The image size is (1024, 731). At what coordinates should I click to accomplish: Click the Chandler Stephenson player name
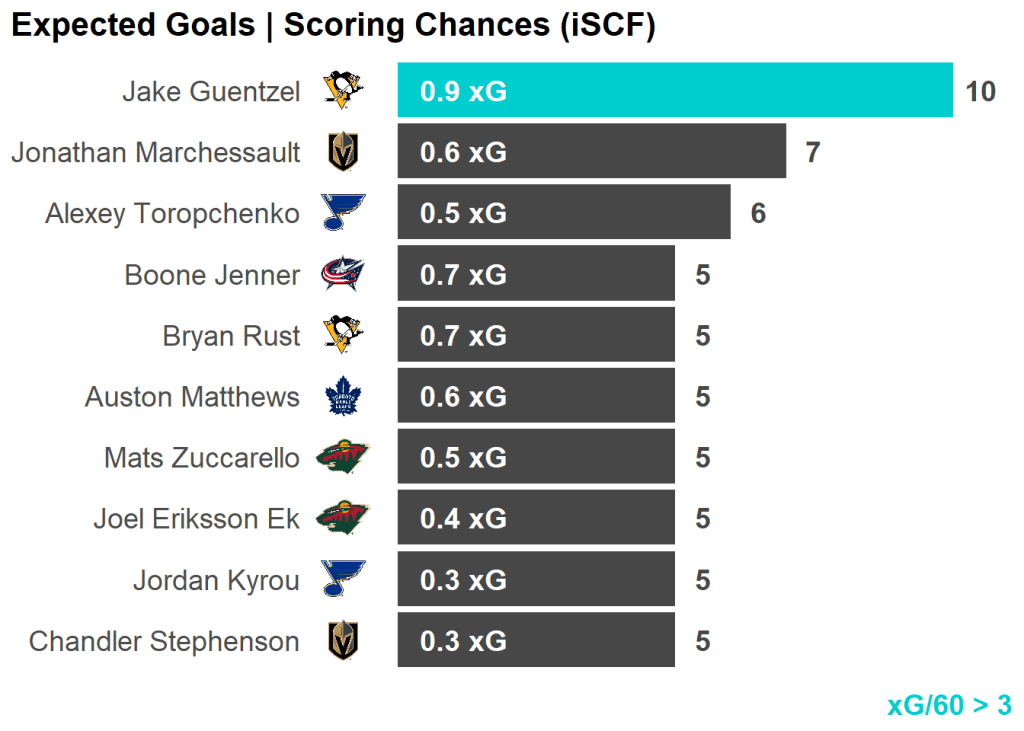[164, 641]
